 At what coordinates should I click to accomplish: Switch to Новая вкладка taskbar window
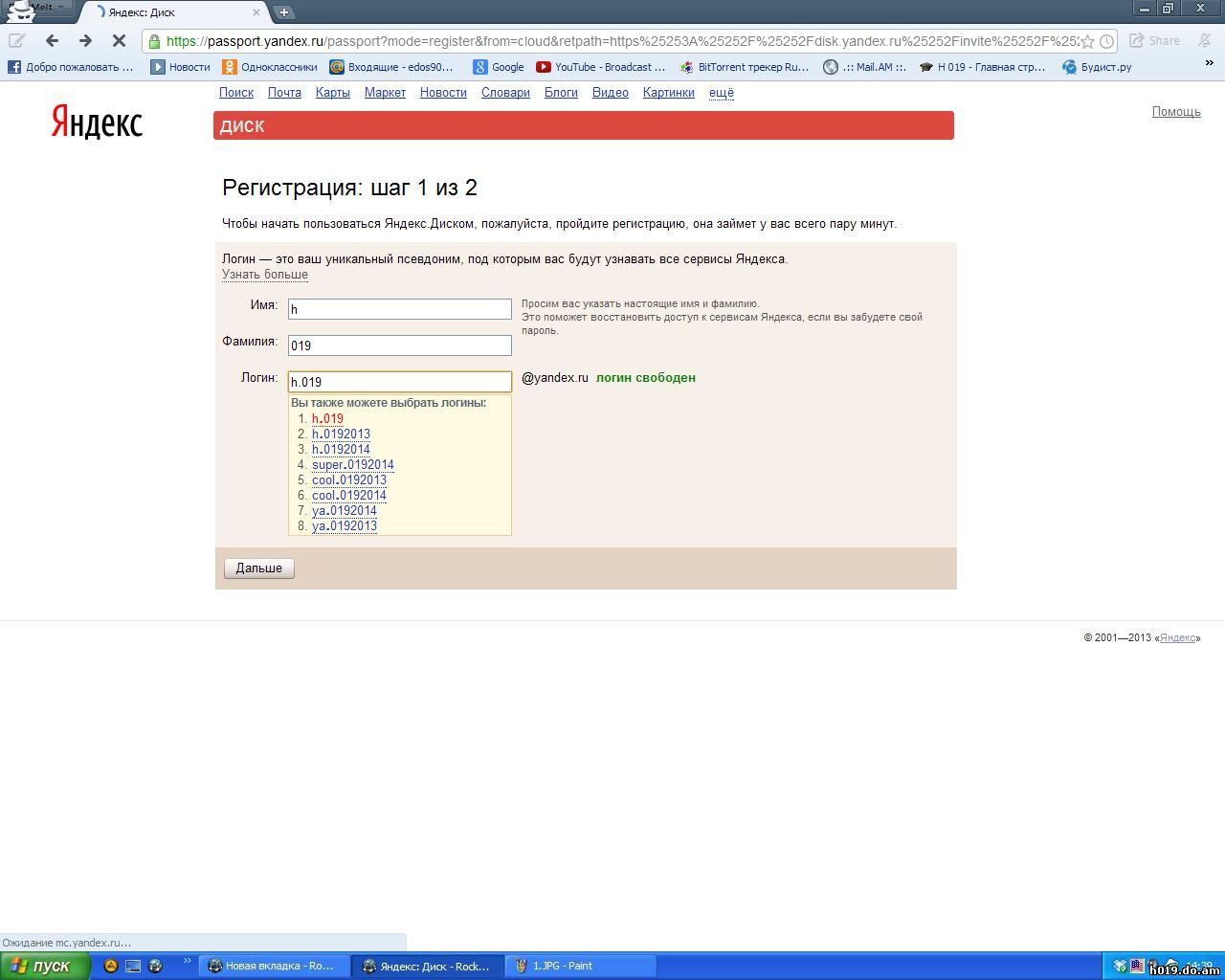[273, 966]
